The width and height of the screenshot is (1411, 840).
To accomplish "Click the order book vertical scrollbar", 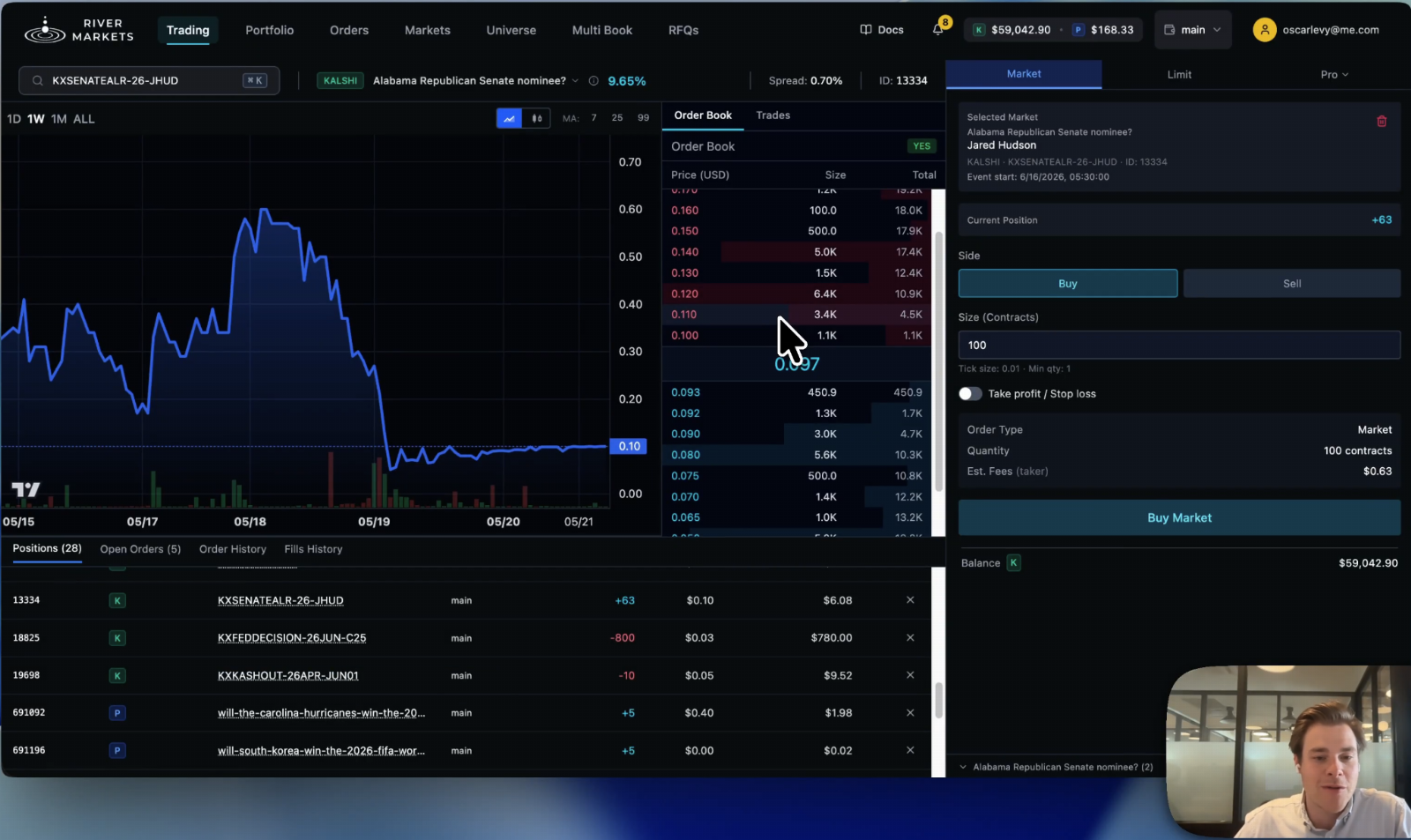I will coord(939,361).
